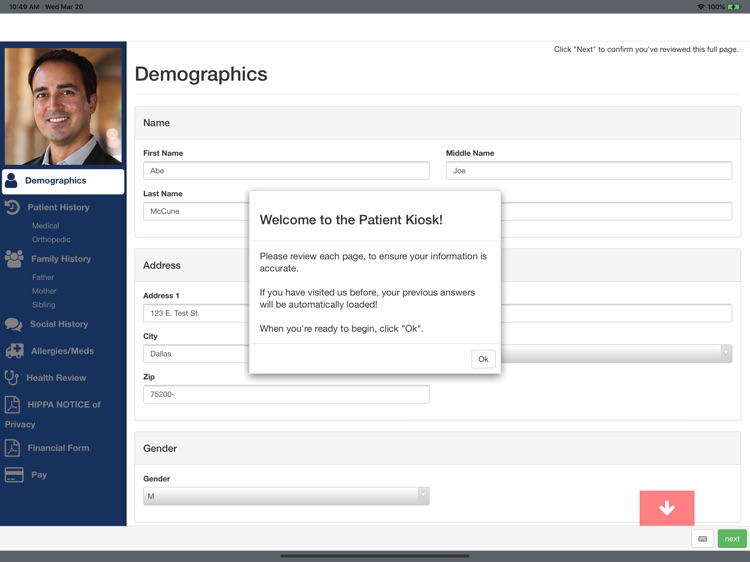750x562 pixels.
Task: Select the Sibling family history link
Action: point(44,305)
